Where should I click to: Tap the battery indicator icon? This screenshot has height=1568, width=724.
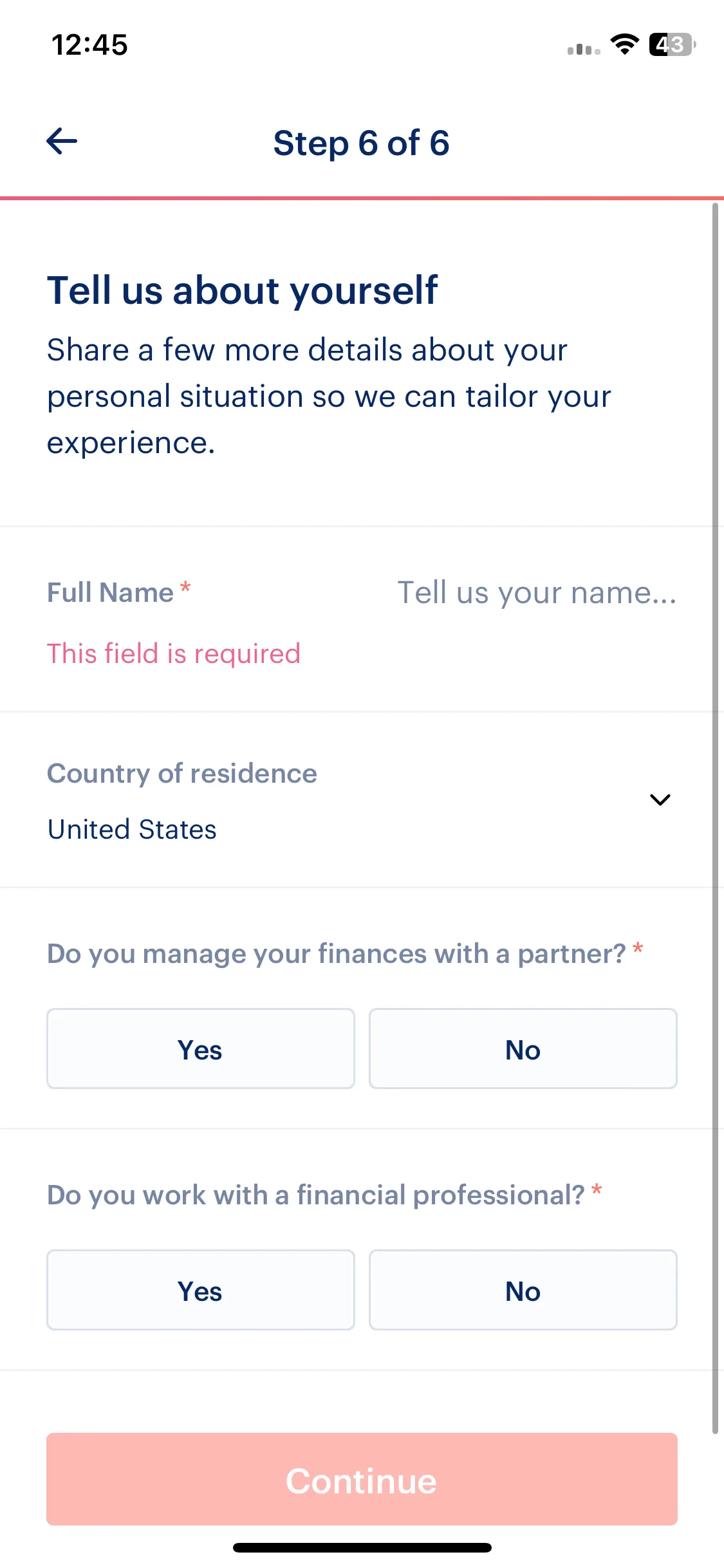pyautogui.click(x=672, y=44)
